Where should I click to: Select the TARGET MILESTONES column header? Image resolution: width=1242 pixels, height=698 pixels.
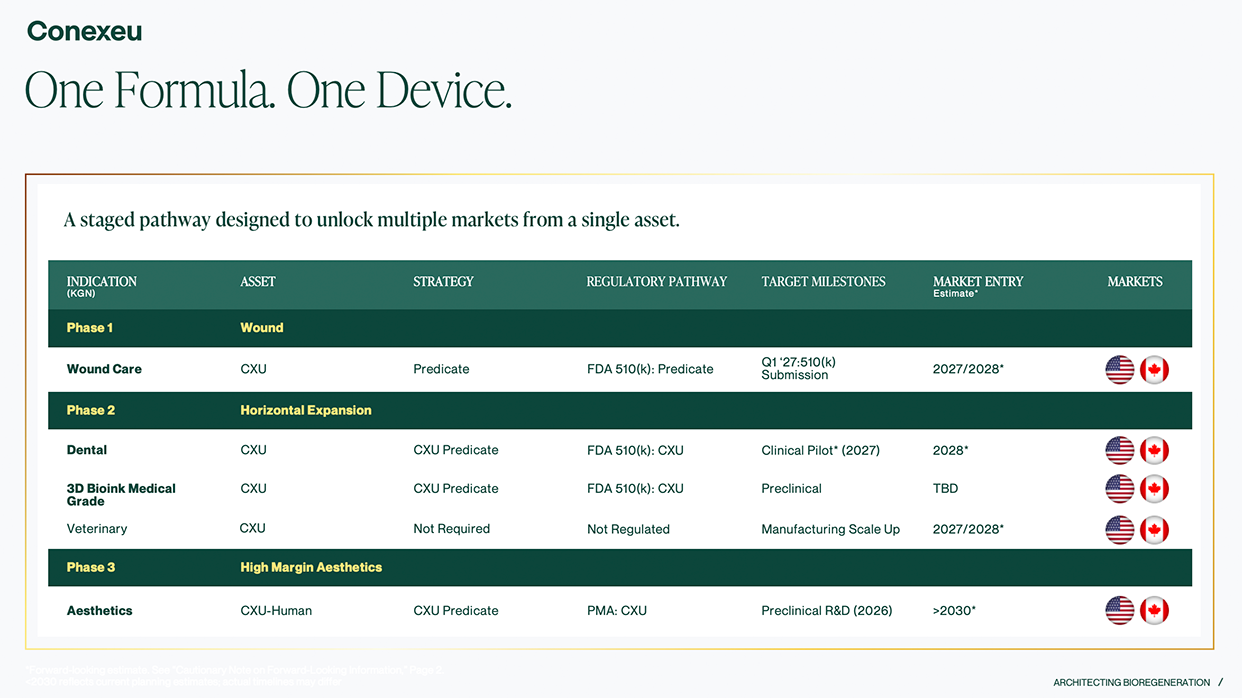click(x=823, y=282)
